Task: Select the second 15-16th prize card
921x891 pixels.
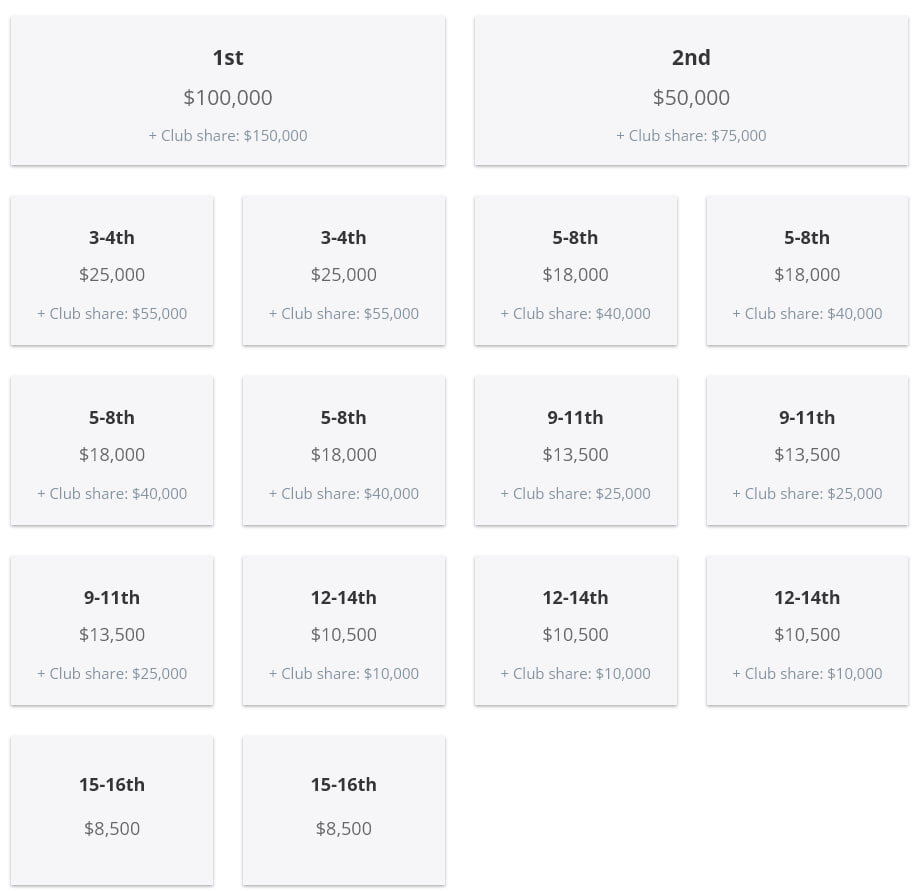Action: (x=344, y=811)
